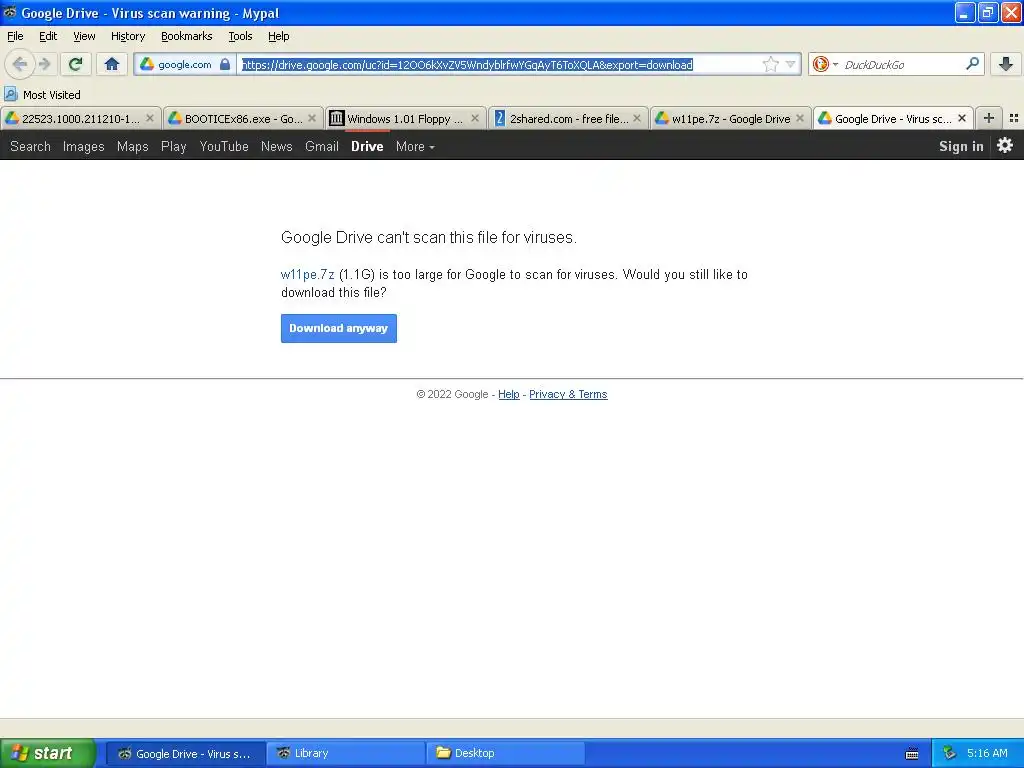Open Gmail in the Google bar
Image resolution: width=1024 pixels, height=768 pixels.
coord(322,146)
